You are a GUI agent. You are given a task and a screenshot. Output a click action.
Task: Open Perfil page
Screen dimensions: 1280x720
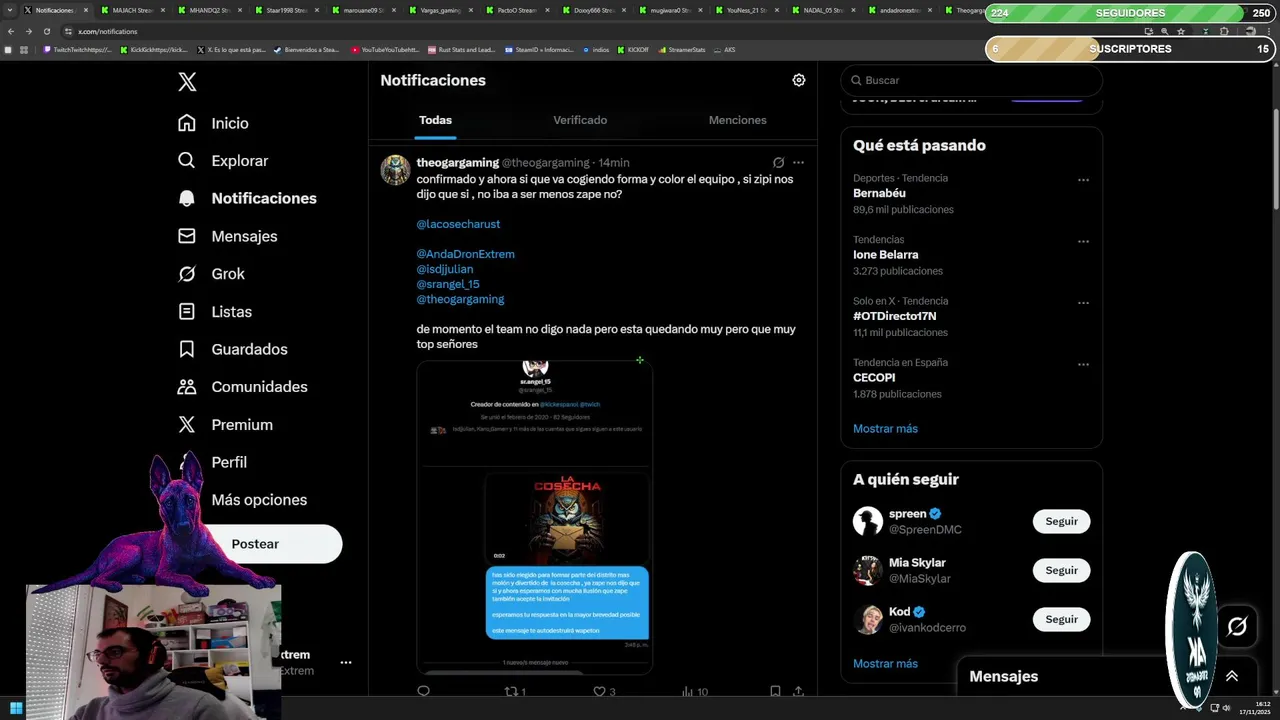point(229,462)
